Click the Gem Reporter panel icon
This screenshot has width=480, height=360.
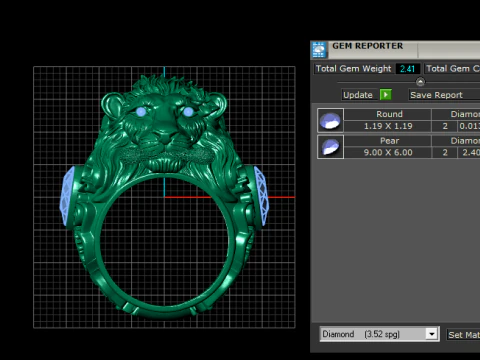[x=319, y=50]
